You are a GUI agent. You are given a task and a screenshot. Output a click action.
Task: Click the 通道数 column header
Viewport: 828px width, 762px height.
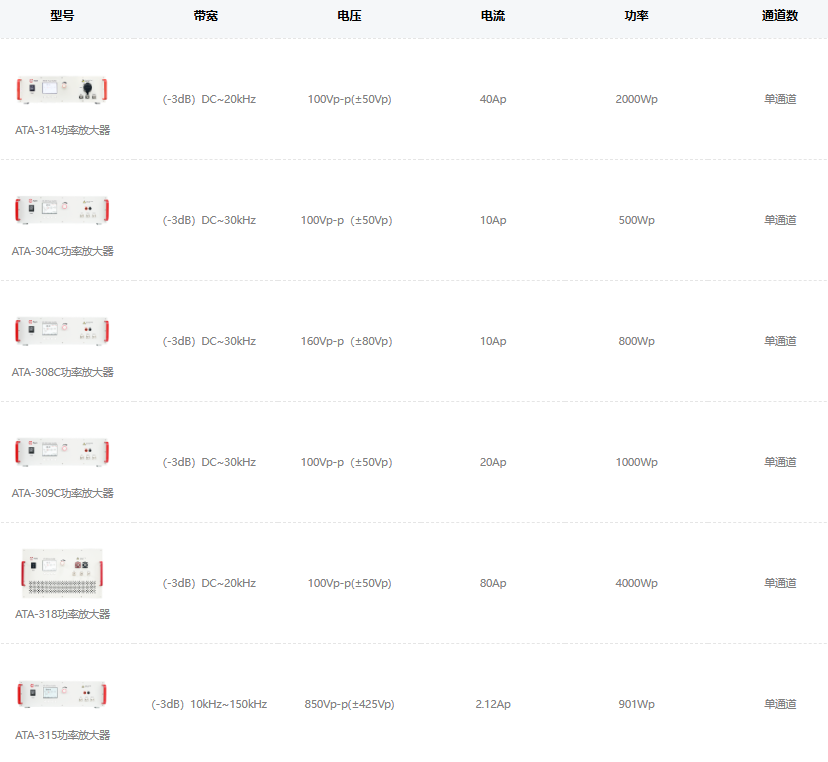780,16
